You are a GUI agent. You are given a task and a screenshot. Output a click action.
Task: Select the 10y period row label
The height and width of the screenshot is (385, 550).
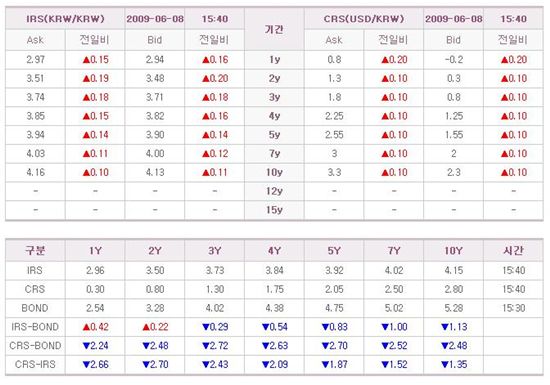click(x=274, y=173)
